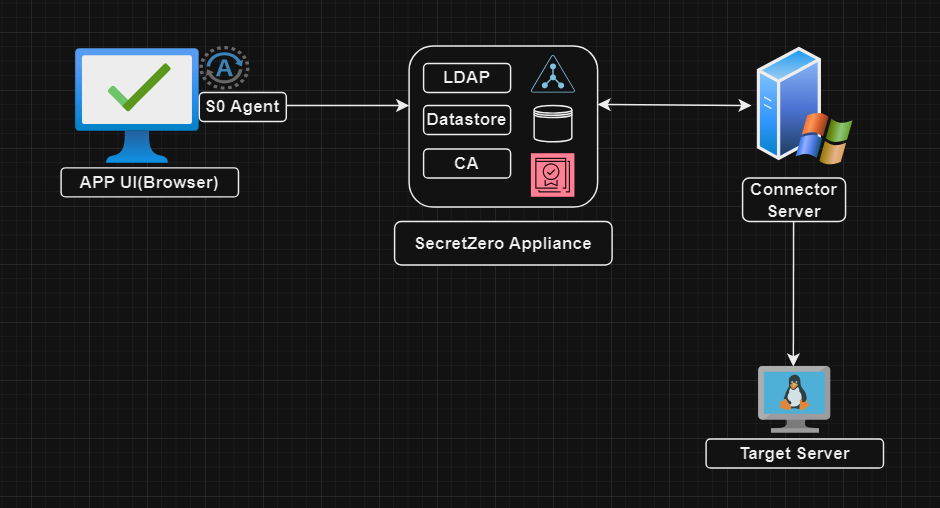The height and width of the screenshot is (508, 940).
Task: Select double arrow between appliance and Connector Server
Action: point(674,105)
